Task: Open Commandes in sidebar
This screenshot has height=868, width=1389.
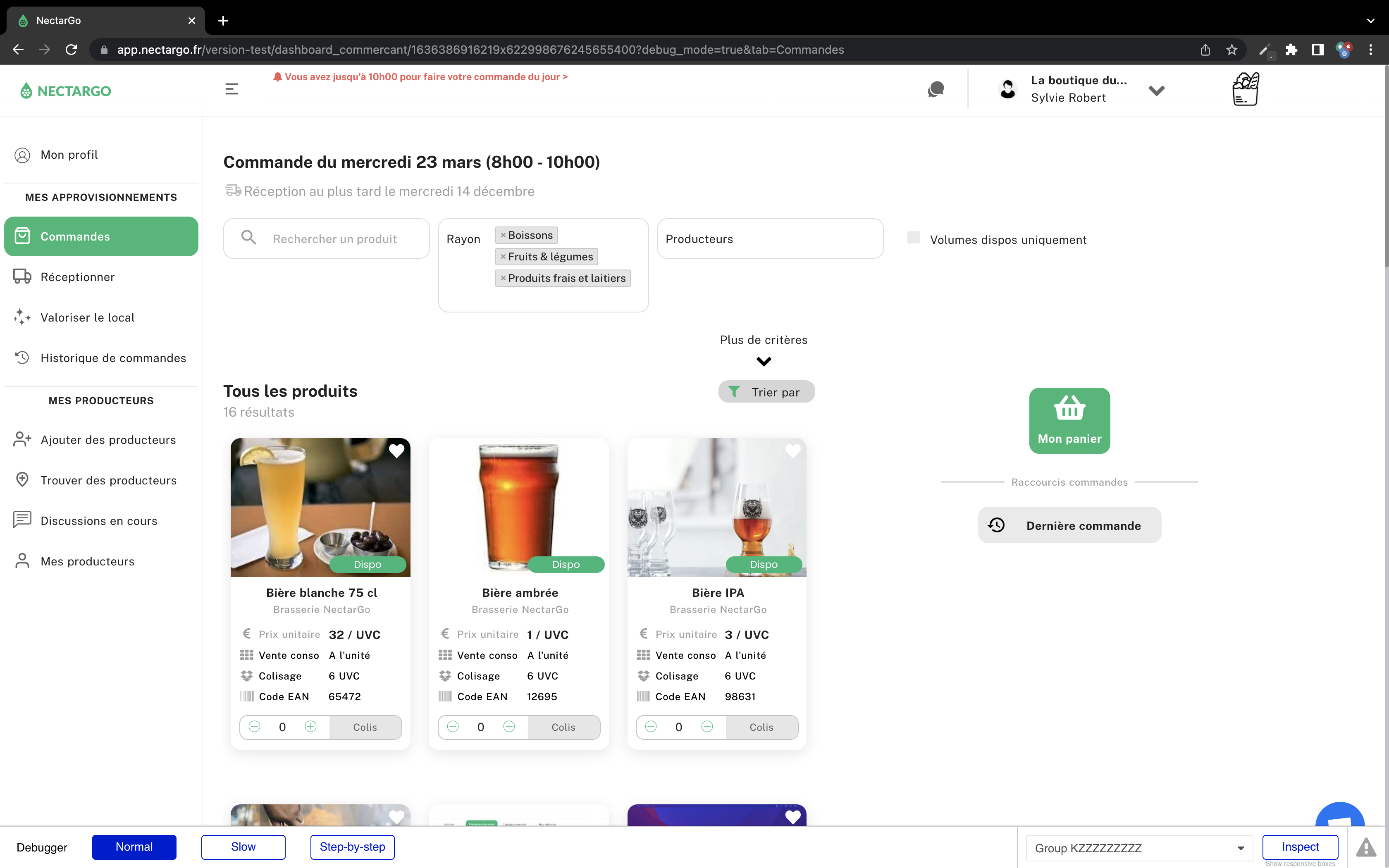Action: (x=101, y=236)
